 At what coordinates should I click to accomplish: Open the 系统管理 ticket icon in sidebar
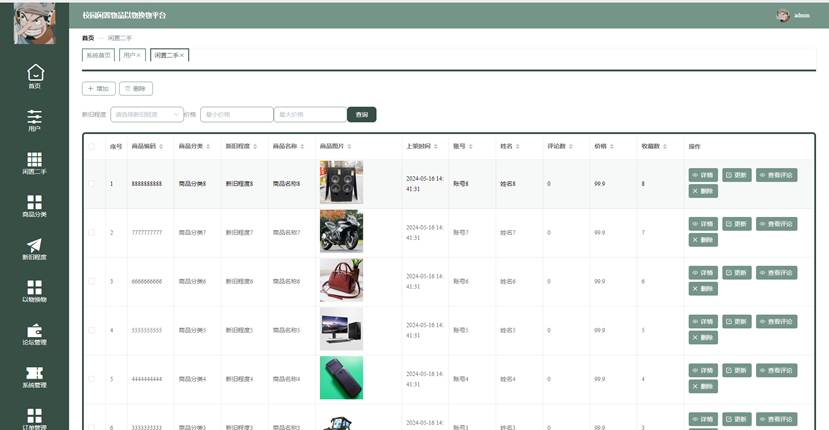click(x=34, y=373)
